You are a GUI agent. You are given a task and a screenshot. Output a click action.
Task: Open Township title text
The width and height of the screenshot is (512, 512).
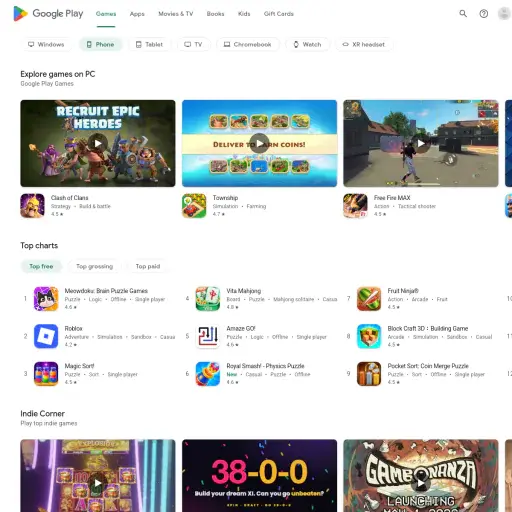point(225,198)
